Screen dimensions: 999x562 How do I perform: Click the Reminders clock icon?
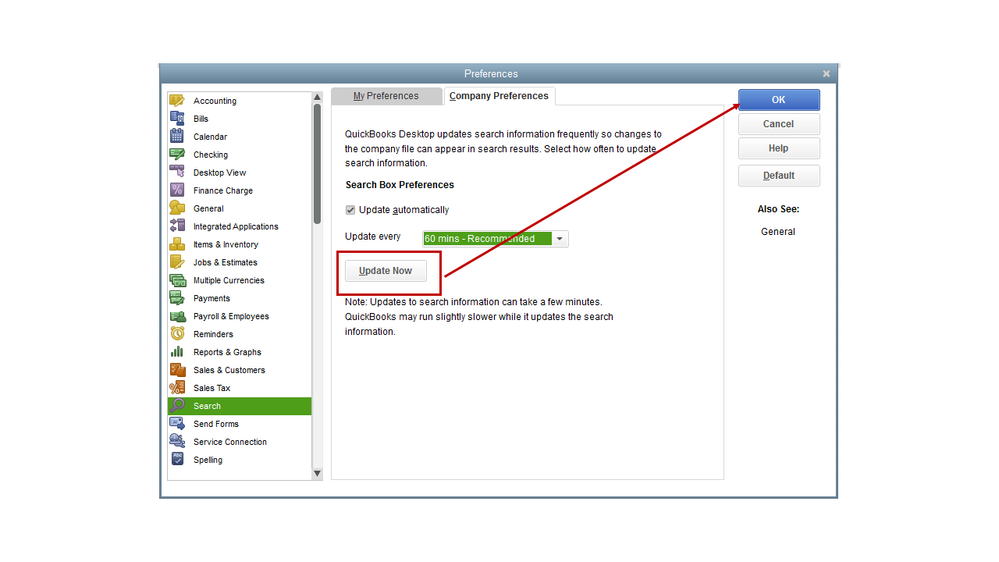coord(177,334)
